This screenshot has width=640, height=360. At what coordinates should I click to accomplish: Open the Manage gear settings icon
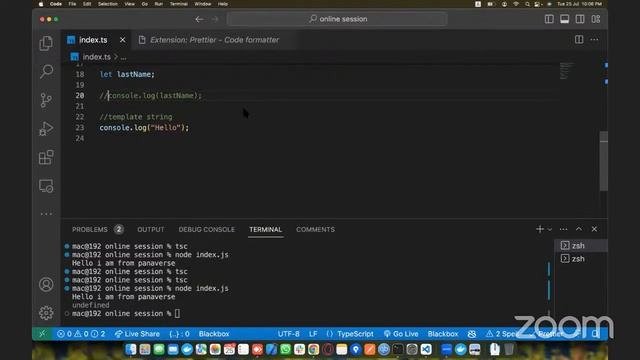coord(46,313)
